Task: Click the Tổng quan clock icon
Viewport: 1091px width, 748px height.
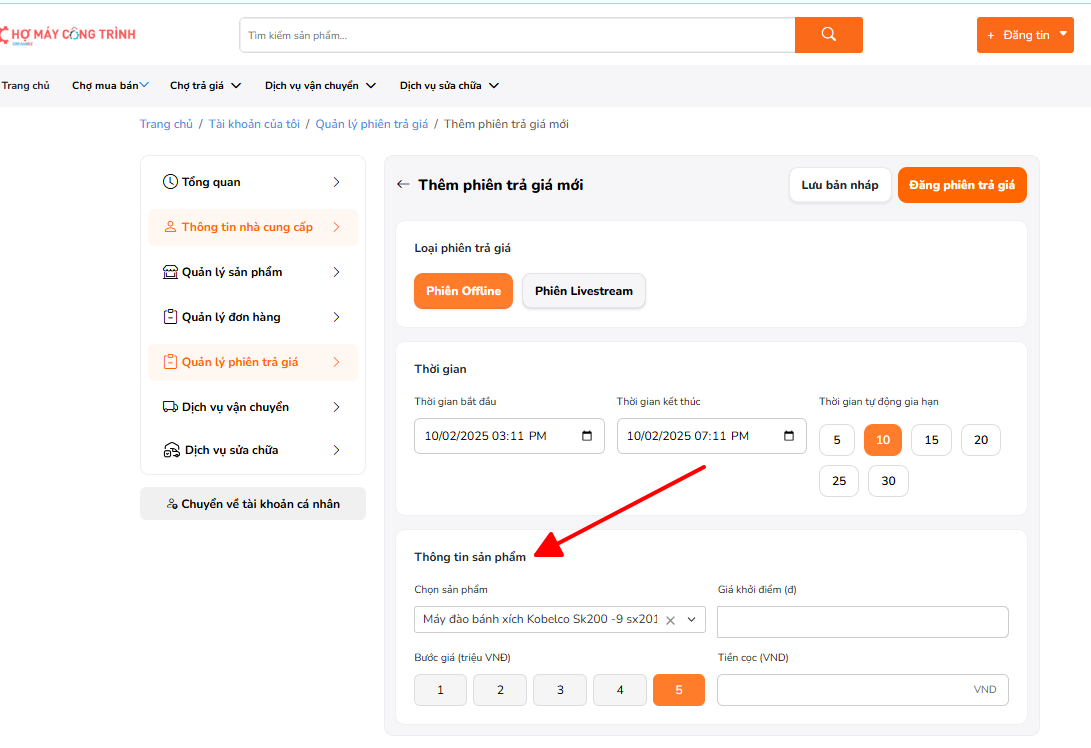Action: [171, 182]
